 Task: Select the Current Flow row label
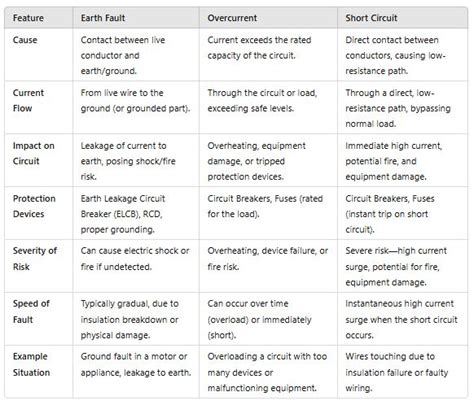[28, 100]
